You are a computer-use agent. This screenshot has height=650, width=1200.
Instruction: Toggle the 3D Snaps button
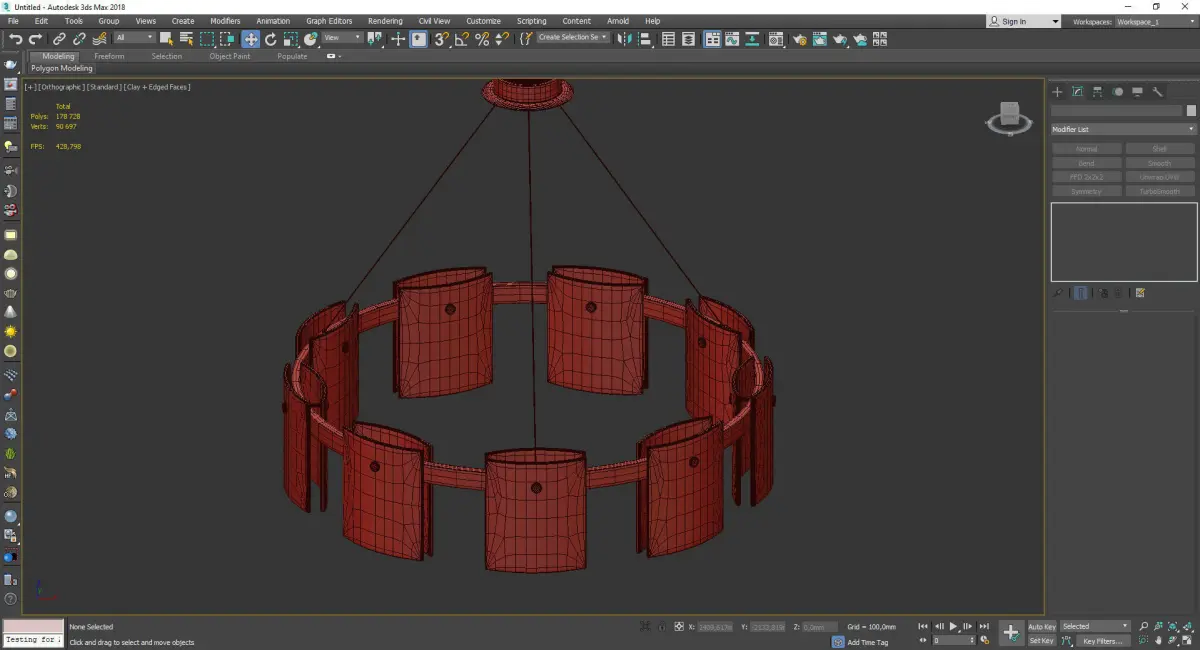pos(441,39)
